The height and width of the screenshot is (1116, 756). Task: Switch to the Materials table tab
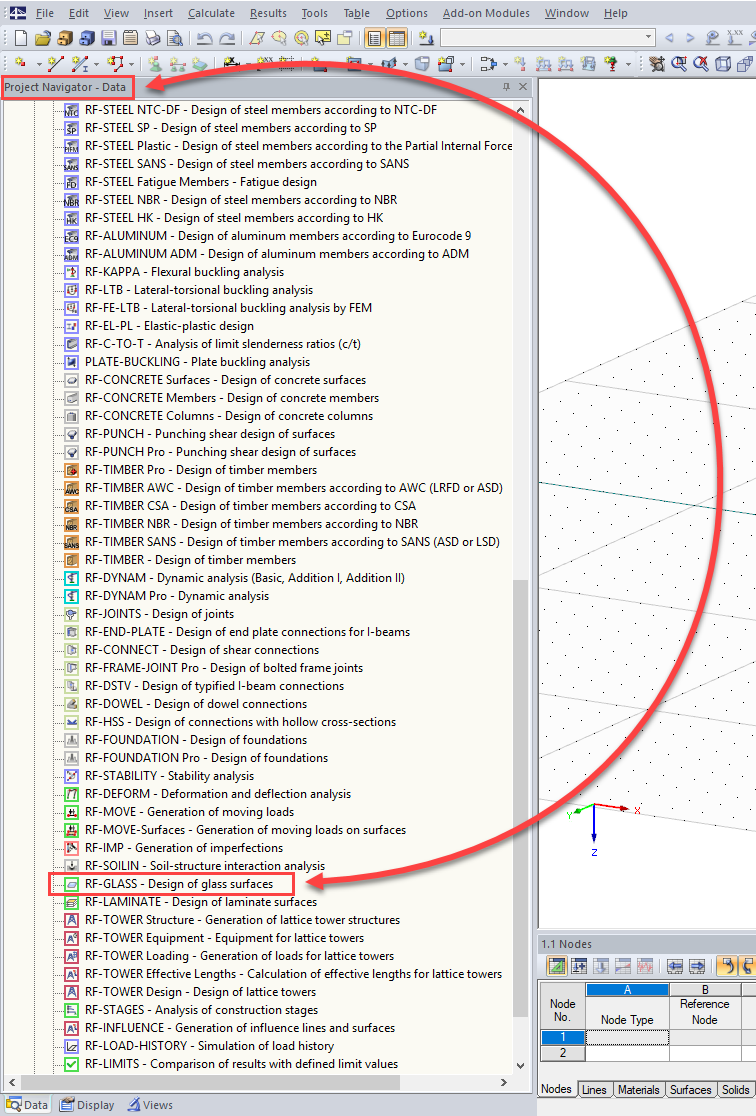click(639, 1090)
